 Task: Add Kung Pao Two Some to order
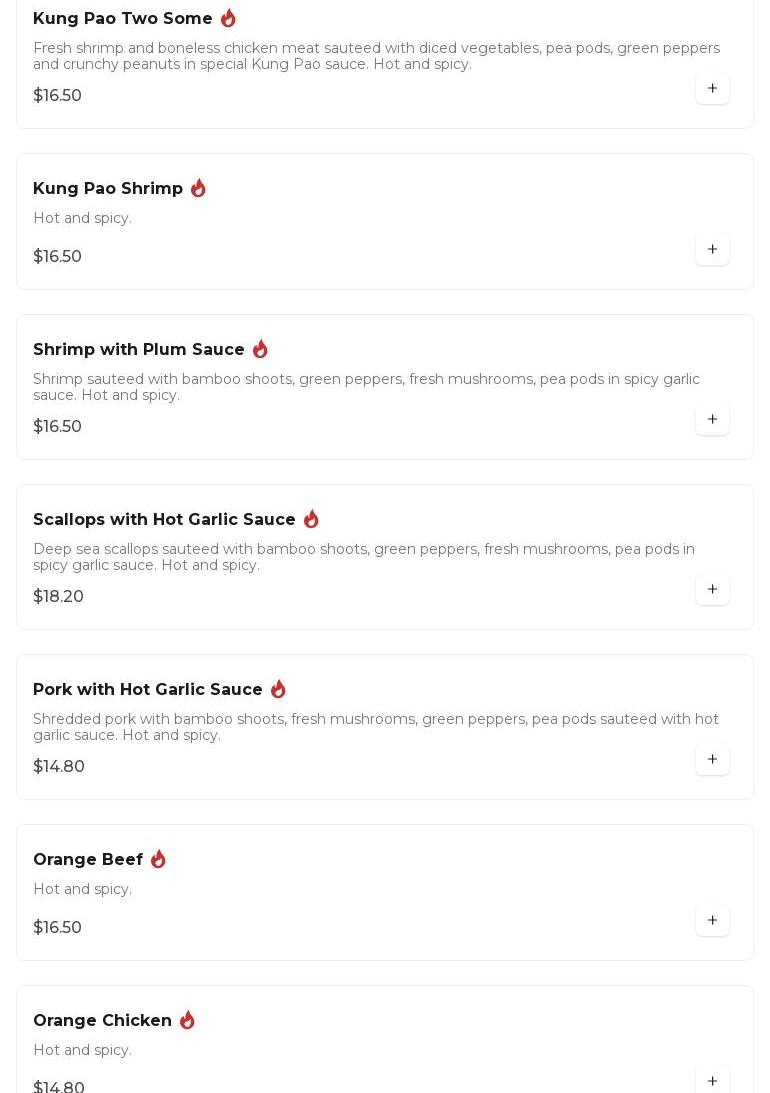[x=712, y=89]
